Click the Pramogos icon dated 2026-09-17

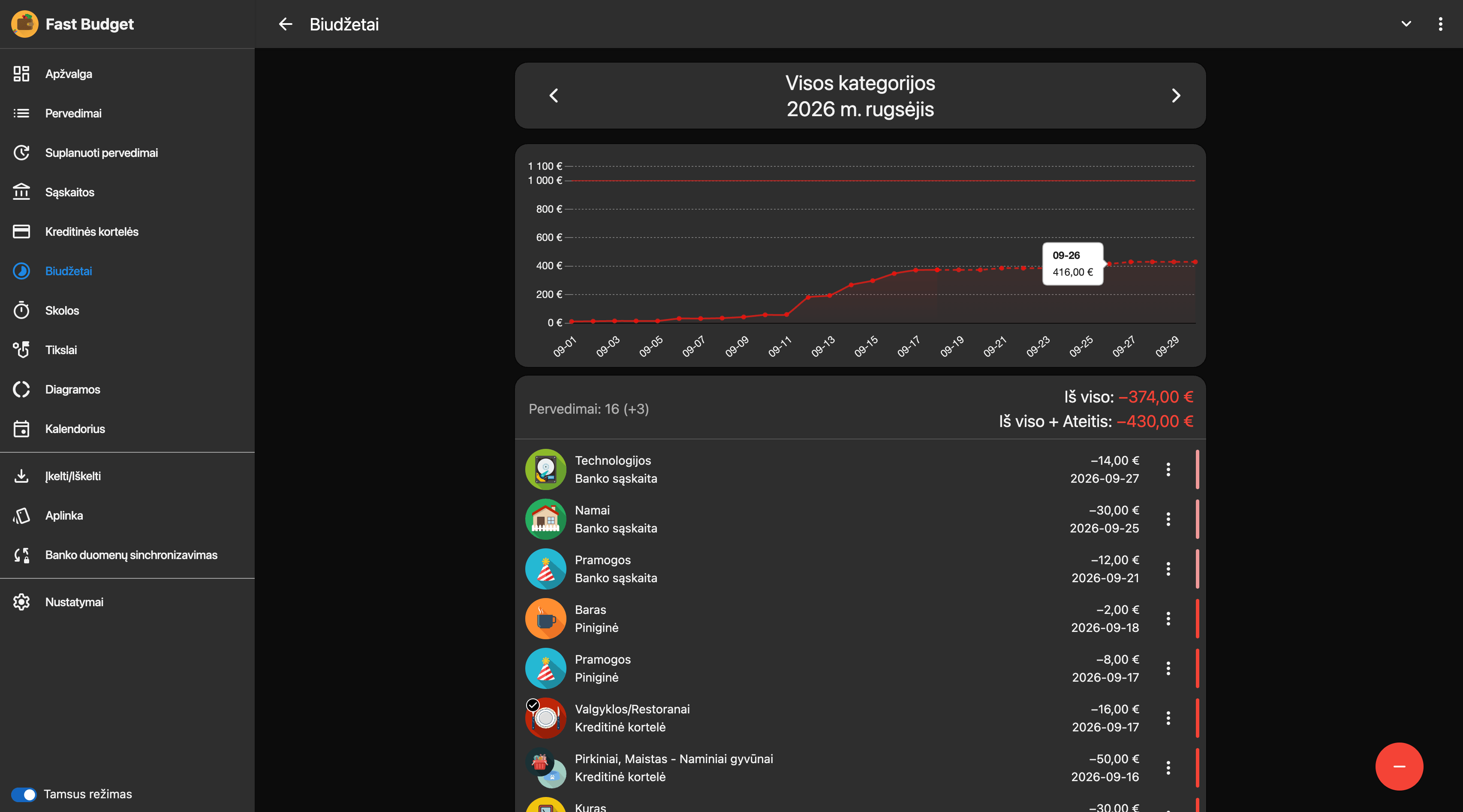[x=545, y=668]
